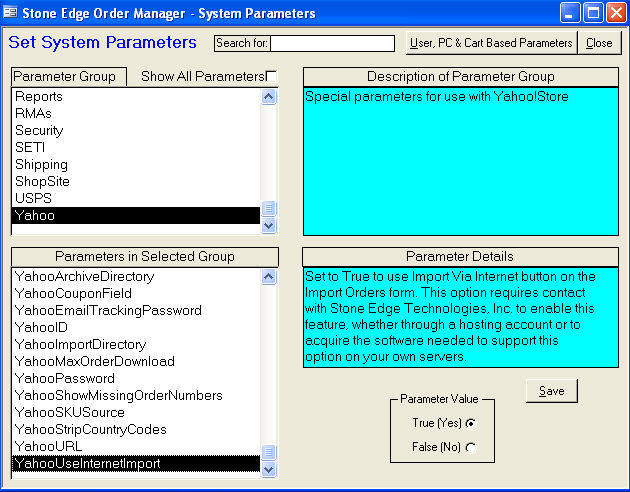Click the Parameter Details text box

(x=460, y=317)
